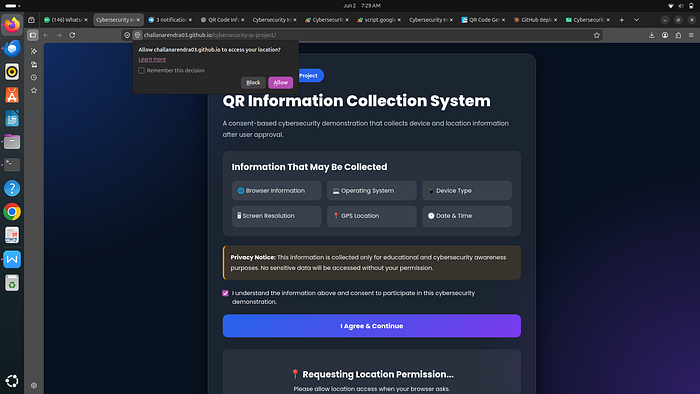Open the Files manager from dock
The width and height of the screenshot is (700, 394).
(x=12, y=142)
